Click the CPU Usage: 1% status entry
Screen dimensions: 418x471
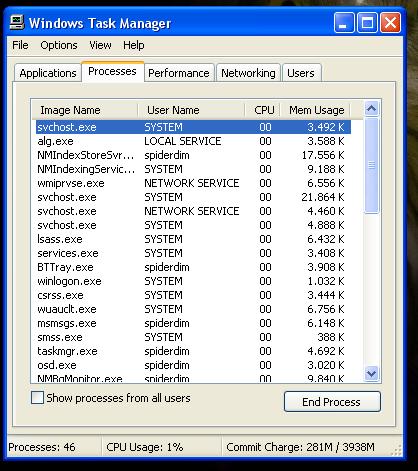(145, 447)
